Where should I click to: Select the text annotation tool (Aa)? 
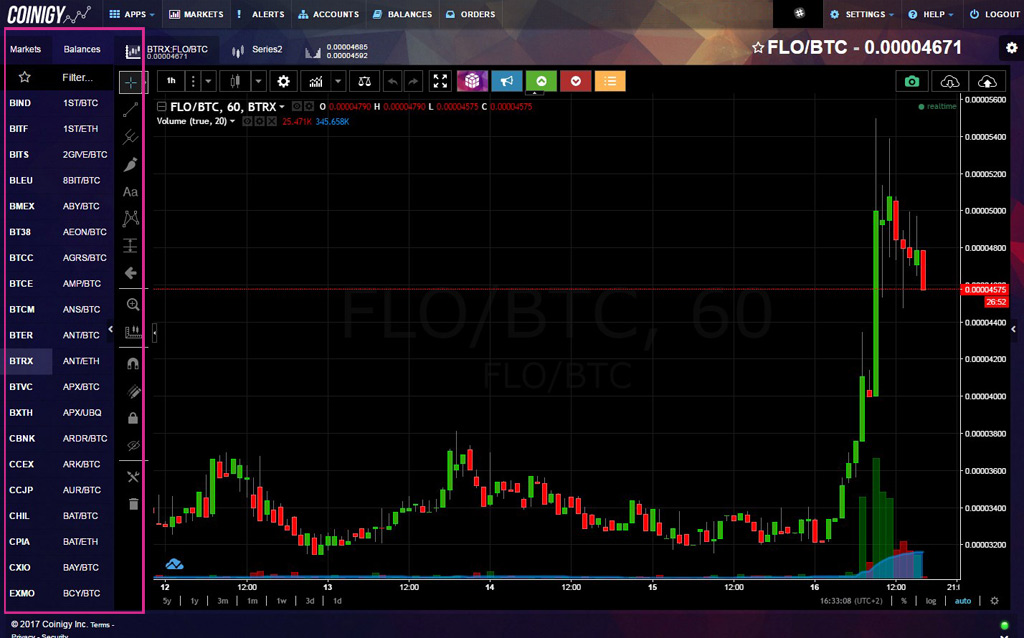tap(131, 192)
